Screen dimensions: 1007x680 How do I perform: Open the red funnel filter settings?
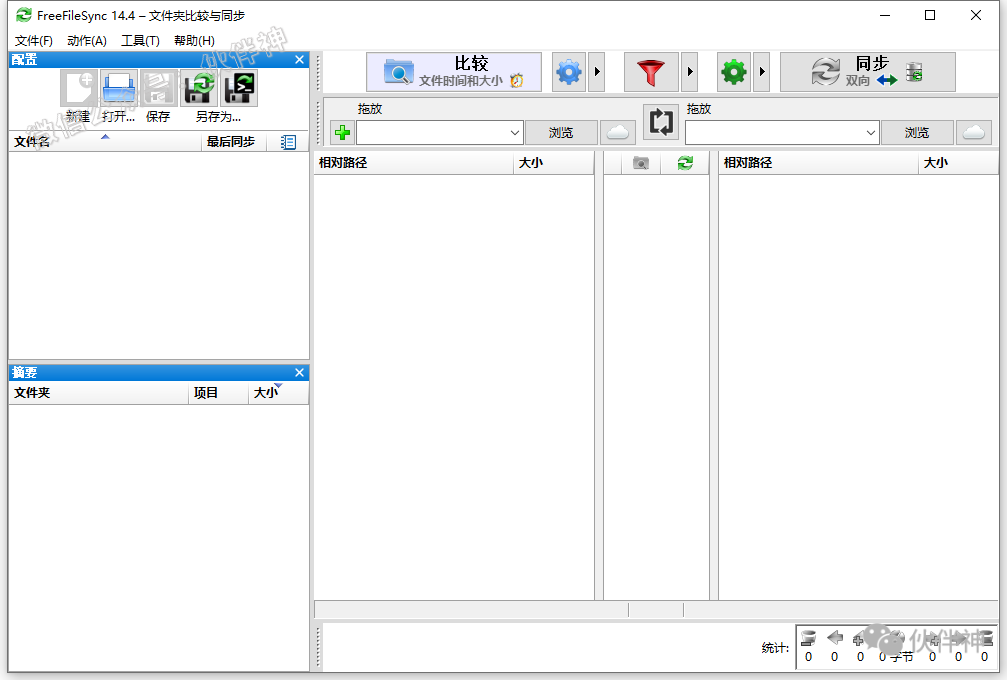(651, 72)
